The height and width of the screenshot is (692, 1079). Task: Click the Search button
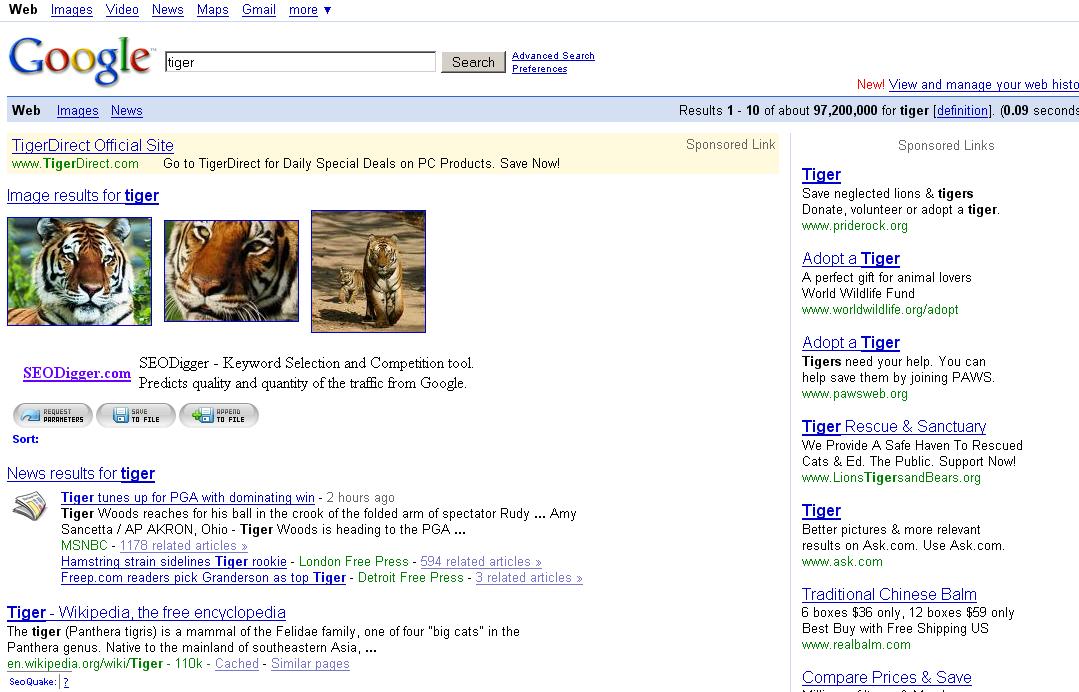click(x=473, y=62)
